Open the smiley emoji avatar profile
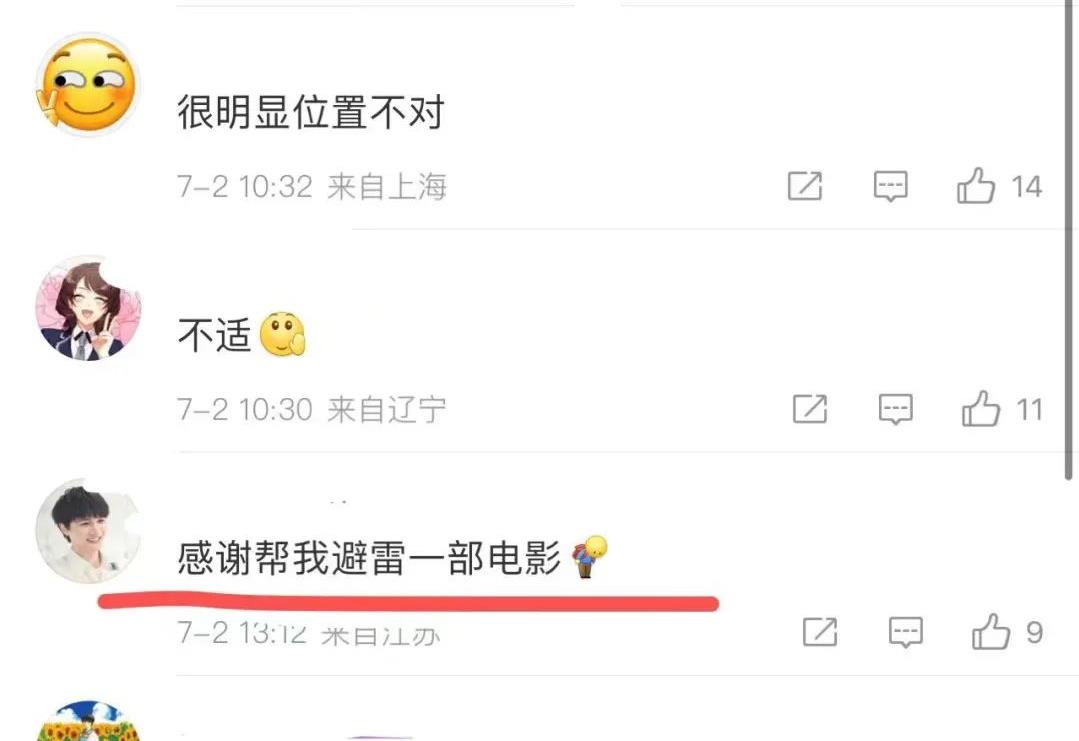Image resolution: width=1079 pixels, height=741 pixels. [x=87, y=85]
